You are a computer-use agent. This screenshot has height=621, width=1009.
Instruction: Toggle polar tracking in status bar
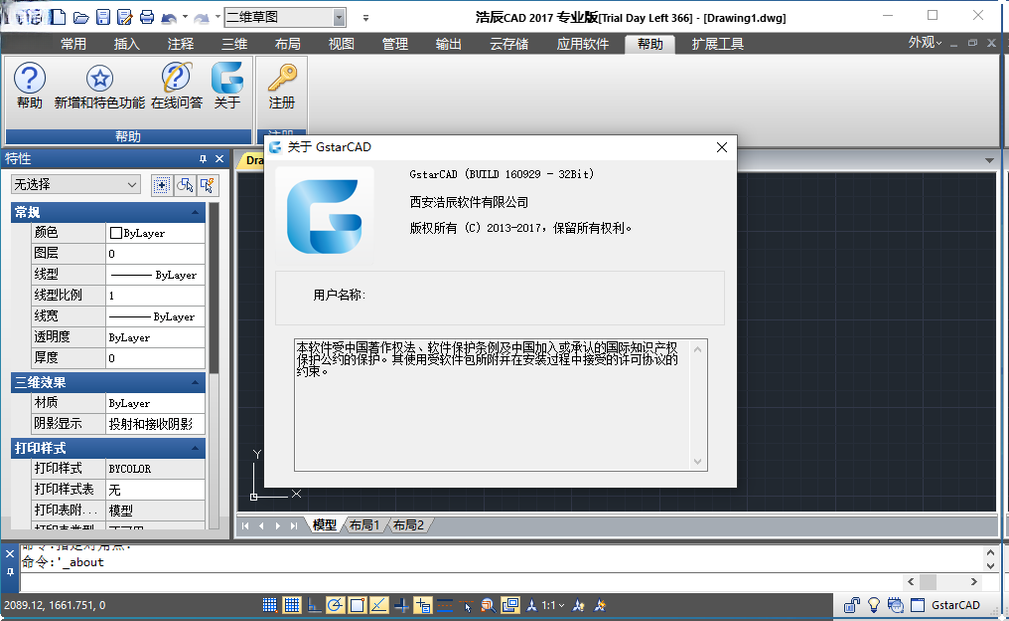click(335, 605)
